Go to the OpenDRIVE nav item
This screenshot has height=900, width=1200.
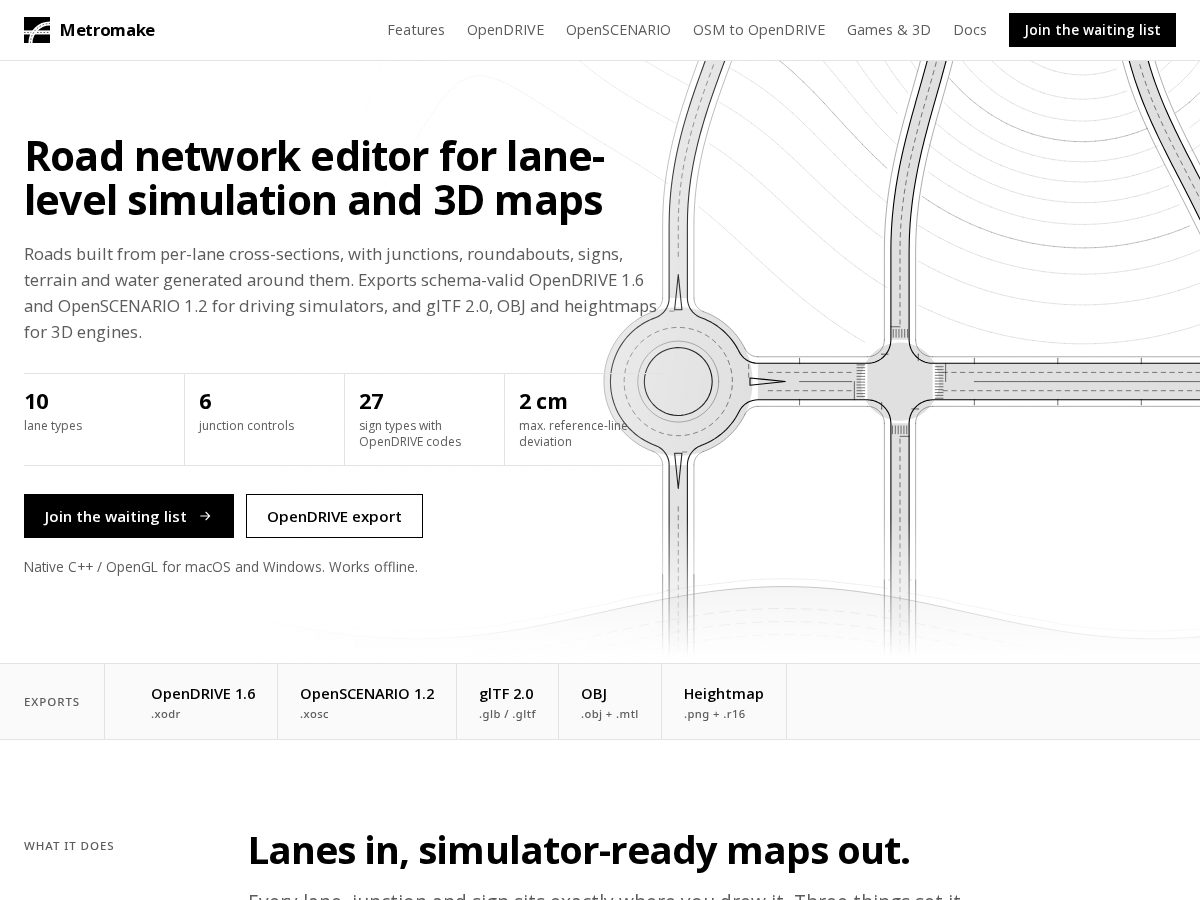(505, 30)
